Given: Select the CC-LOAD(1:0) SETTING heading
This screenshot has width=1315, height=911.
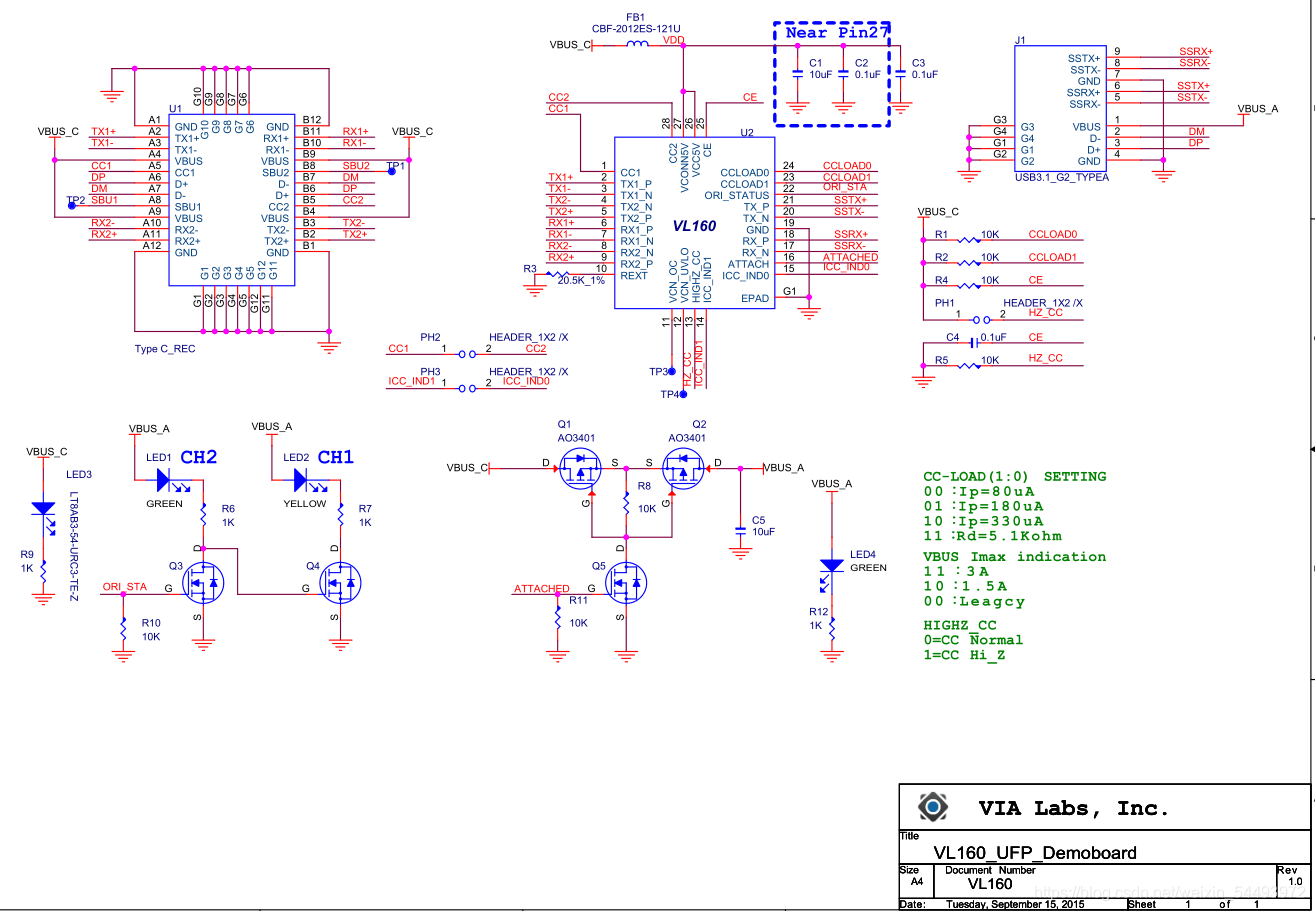Looking at the screenshot, I should point(1014,477).
